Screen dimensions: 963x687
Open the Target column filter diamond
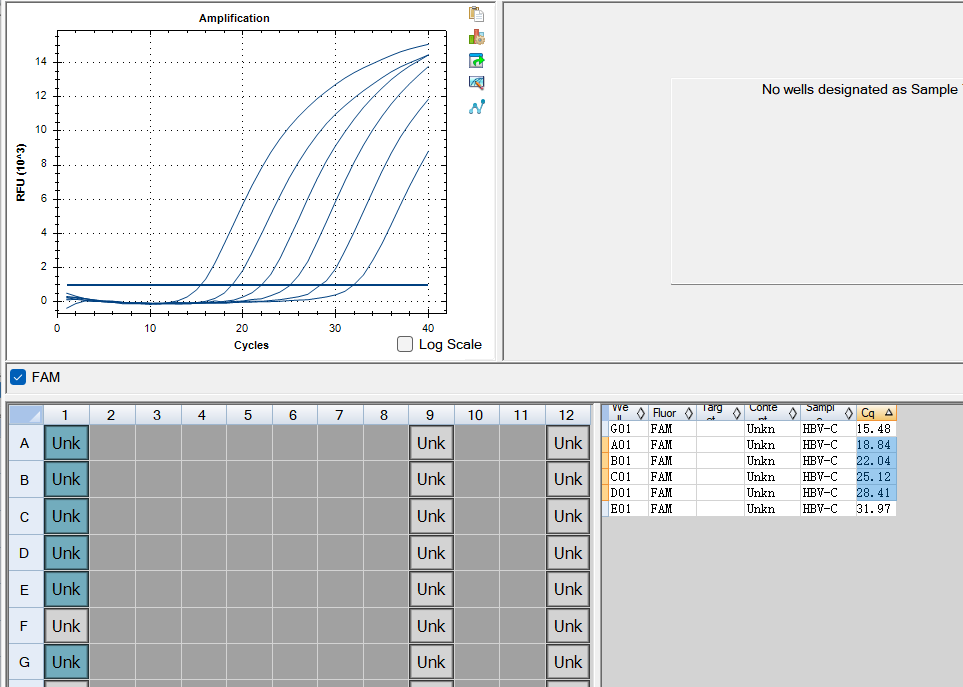(x=736, y=413)
